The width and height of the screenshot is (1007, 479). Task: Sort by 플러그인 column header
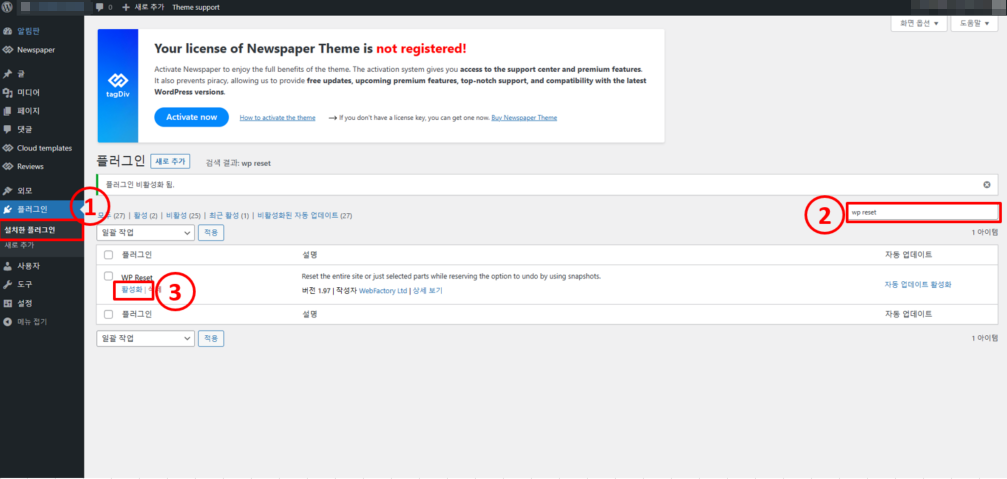pyautogui.click(x=137, y=255)
